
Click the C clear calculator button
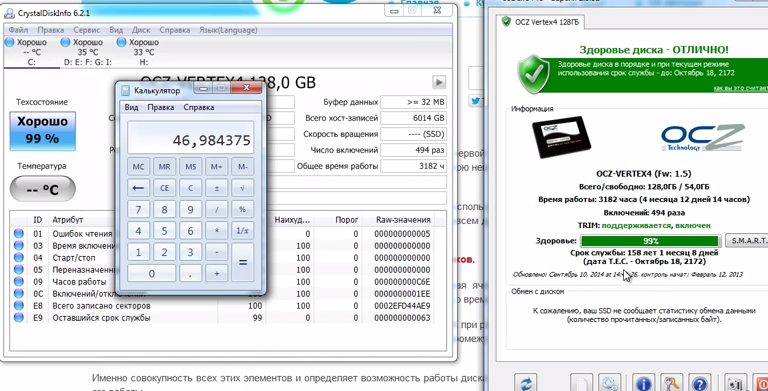[x=191, y=188]
